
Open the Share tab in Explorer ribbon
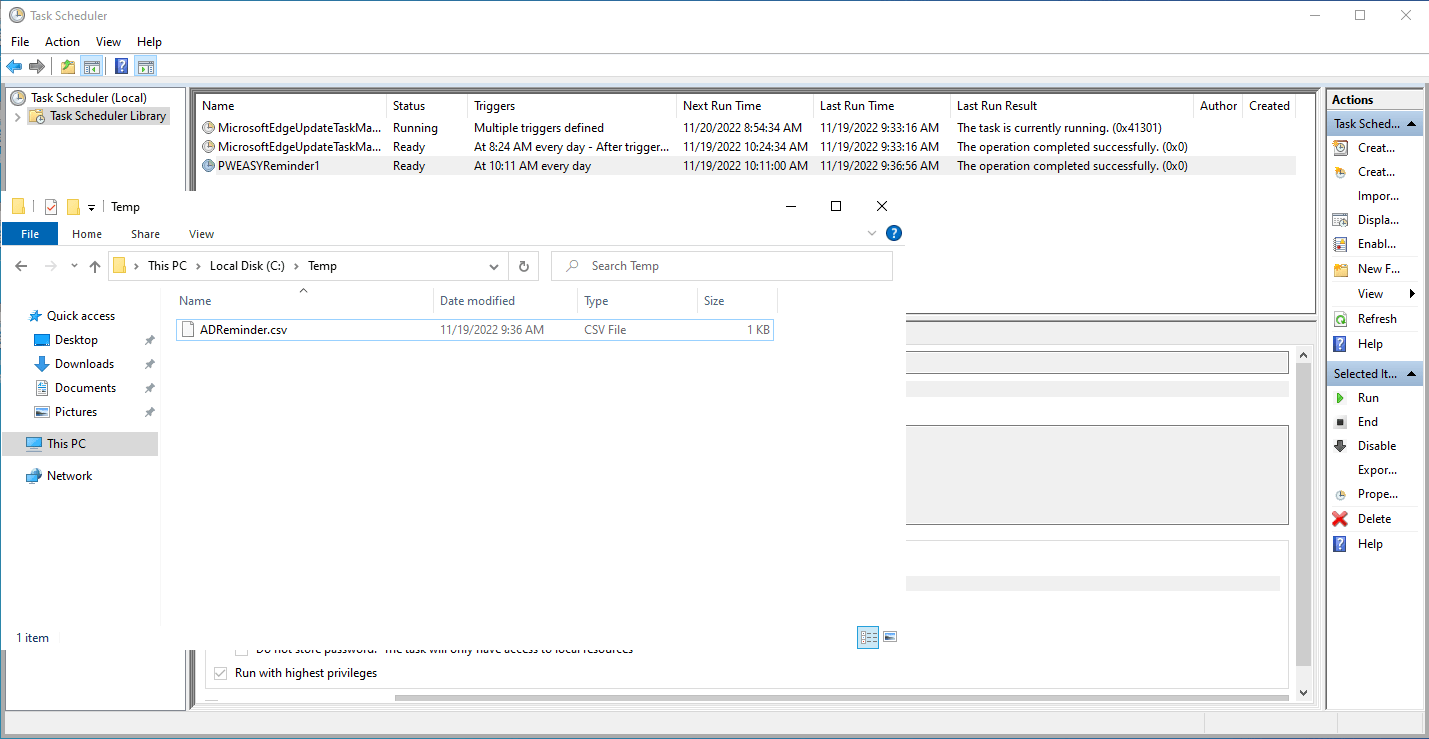click(x=145, y=234)
